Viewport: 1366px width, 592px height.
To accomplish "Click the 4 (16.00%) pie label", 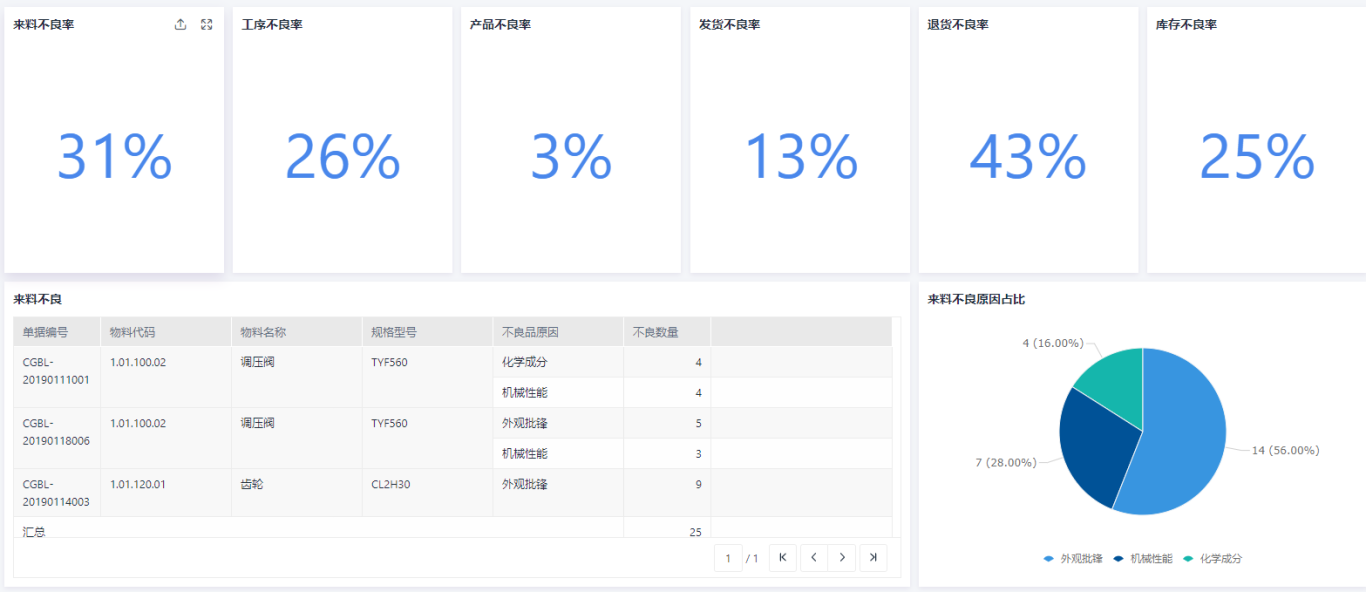I will [1053, 343].
